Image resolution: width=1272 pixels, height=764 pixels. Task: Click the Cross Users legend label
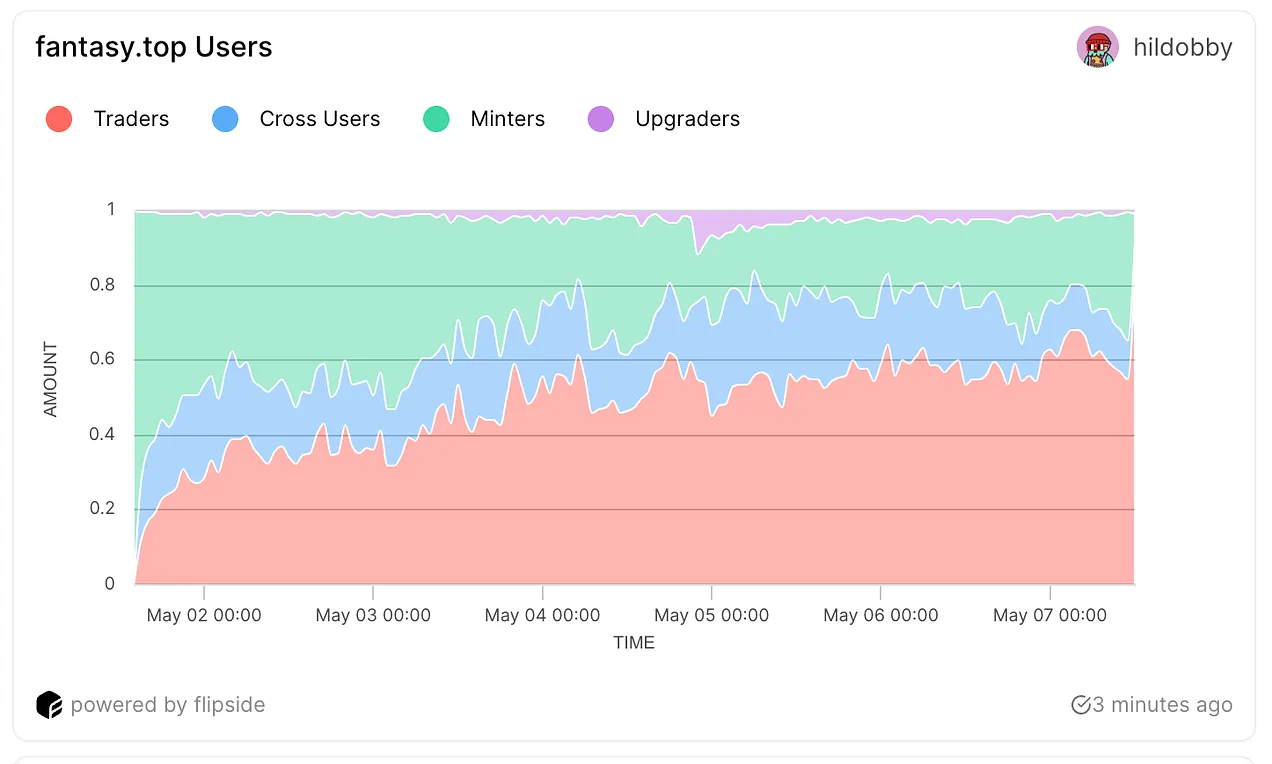coord(320,119)
